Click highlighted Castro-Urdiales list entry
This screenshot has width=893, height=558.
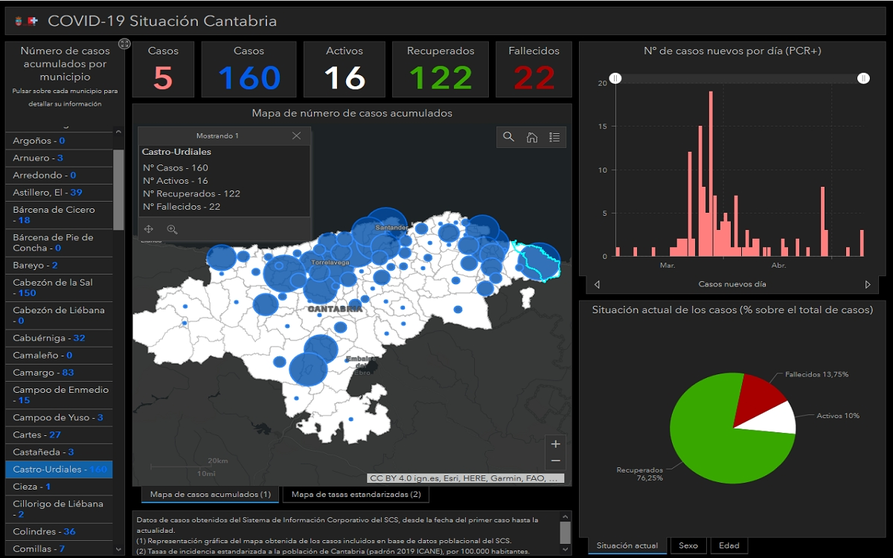(59, 469)
